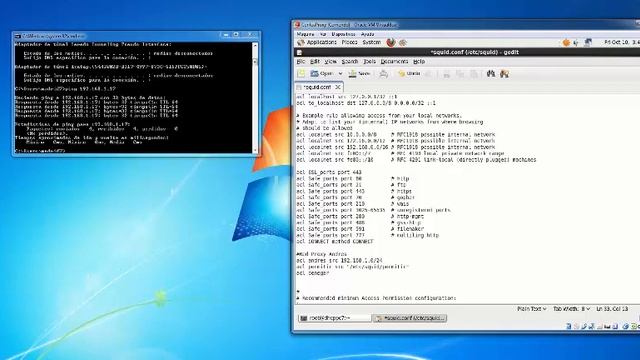Open the gedit View menu
This screenshot has width=640, height=360.
coord(330,62)
